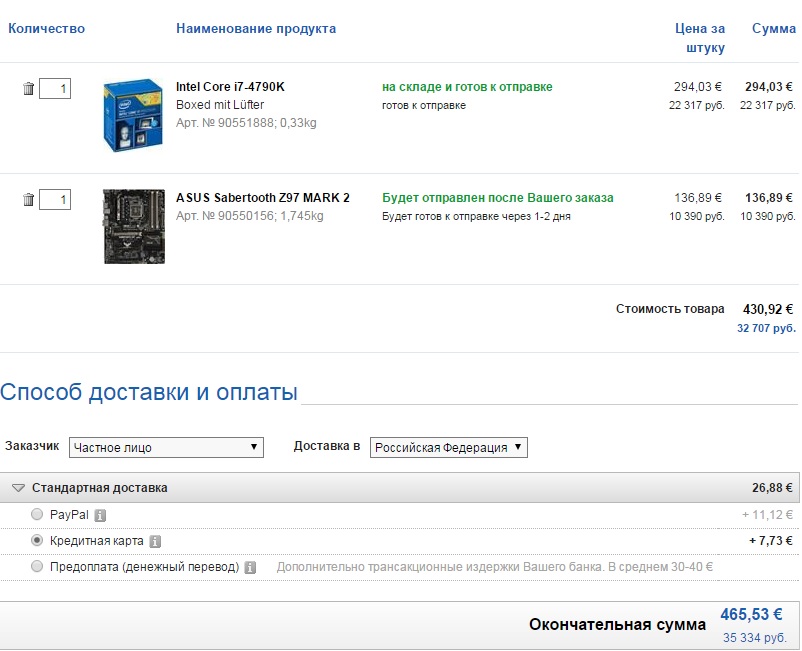Collapse the Стандартная доставка section triangle
Viewport: 802px width, 651px height.
coord(18,488)
